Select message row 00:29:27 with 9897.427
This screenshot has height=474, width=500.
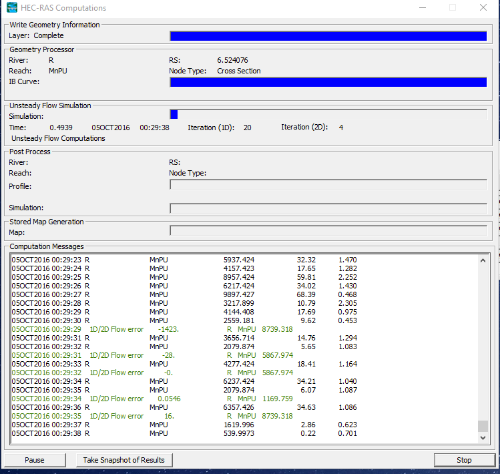pos(184,294)
